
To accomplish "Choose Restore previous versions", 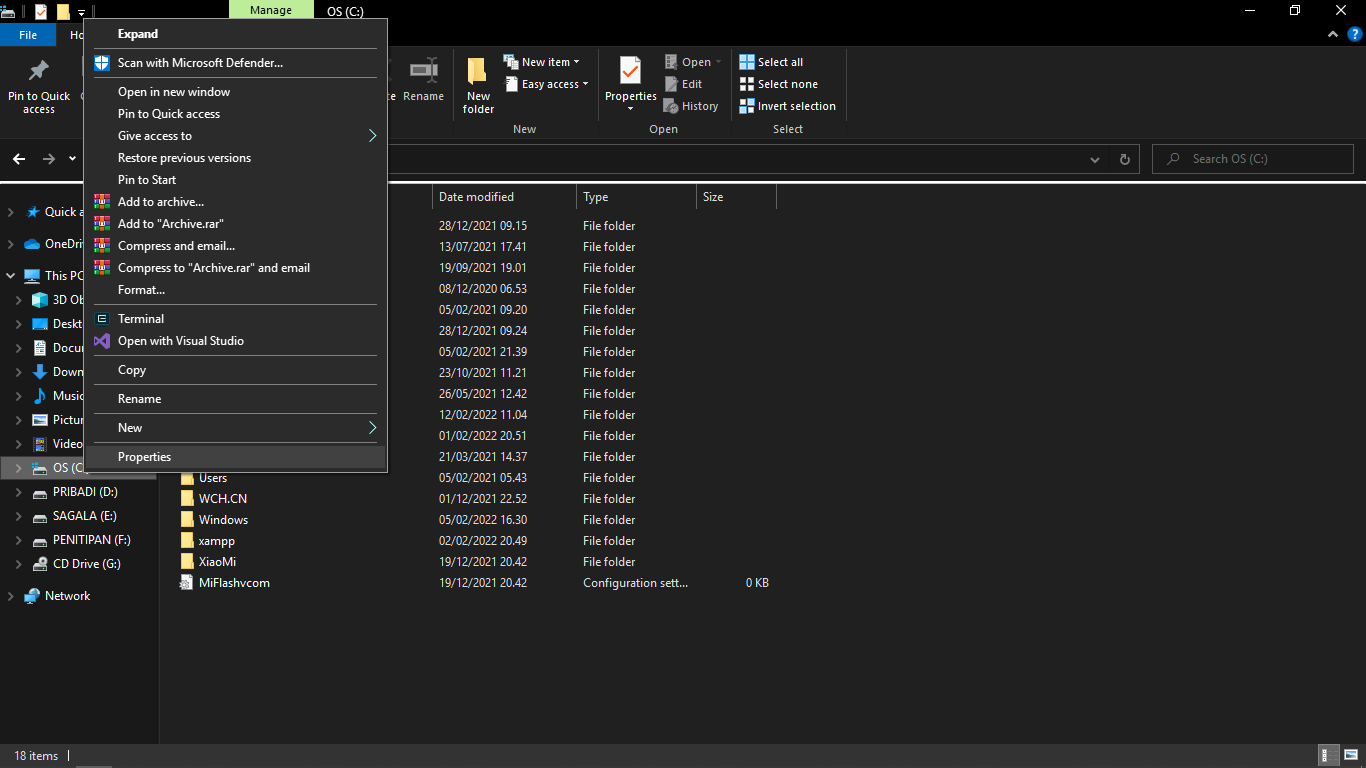I will pos(235,158).
